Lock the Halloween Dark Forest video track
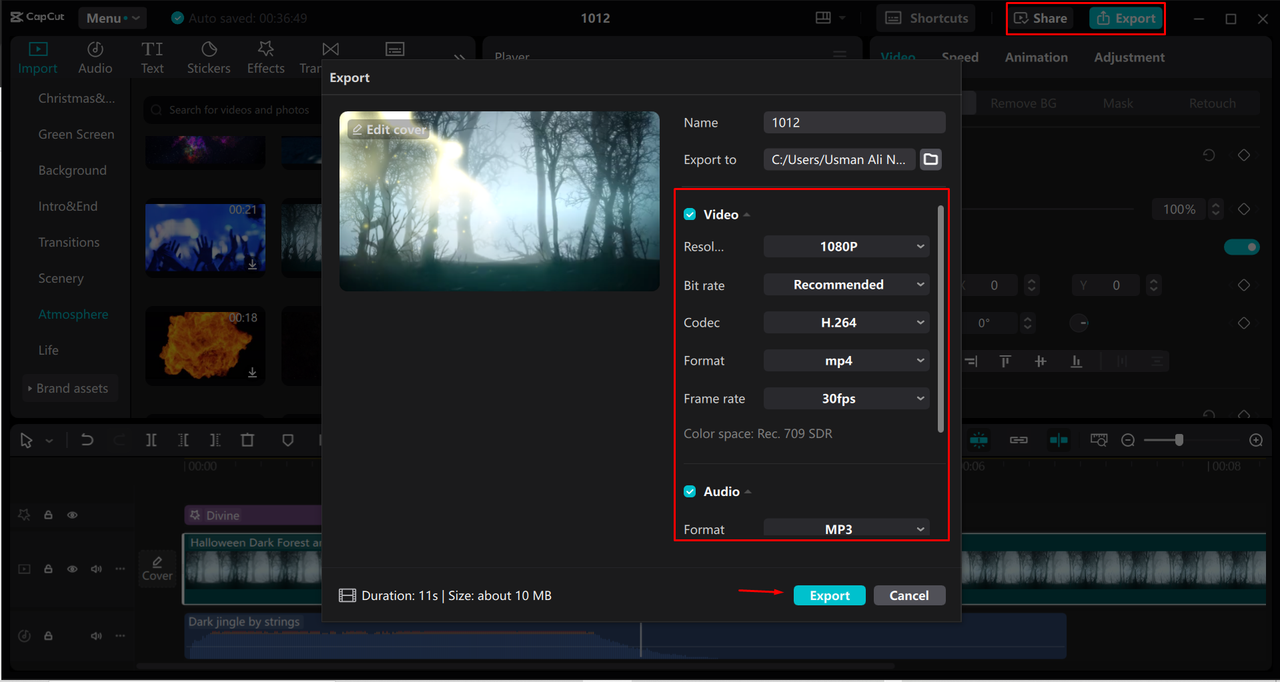The height and width of the screenshot is (682, 1280). click(48, 569)
